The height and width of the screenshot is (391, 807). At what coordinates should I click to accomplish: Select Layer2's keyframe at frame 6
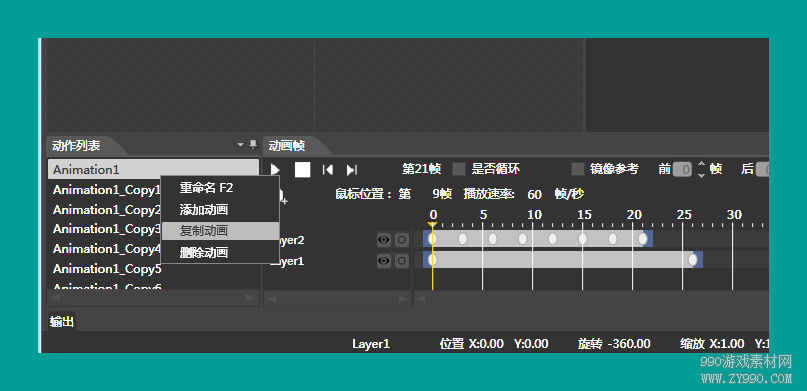pos(493,239)
